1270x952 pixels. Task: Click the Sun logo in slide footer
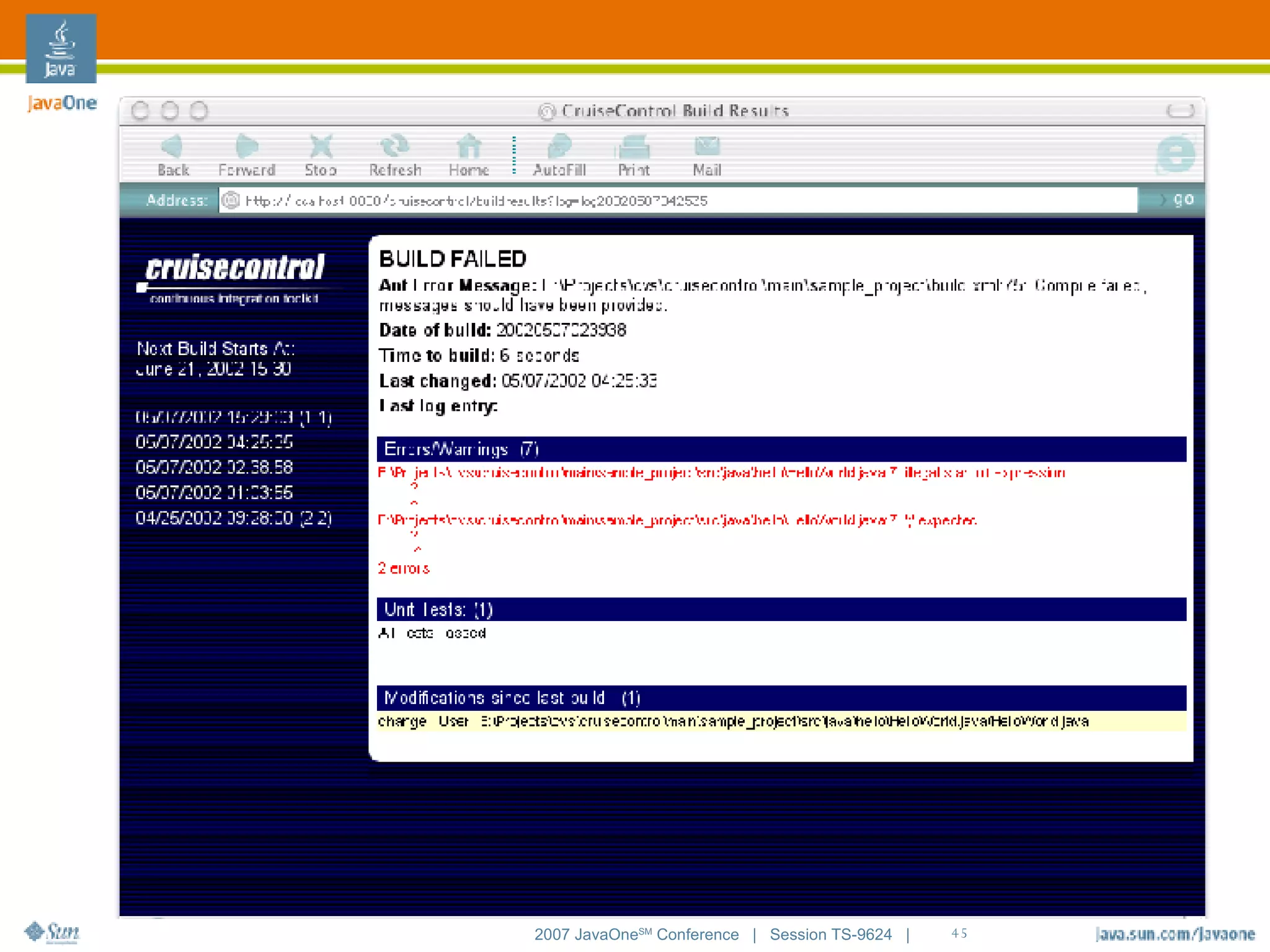tap(52, 932)
